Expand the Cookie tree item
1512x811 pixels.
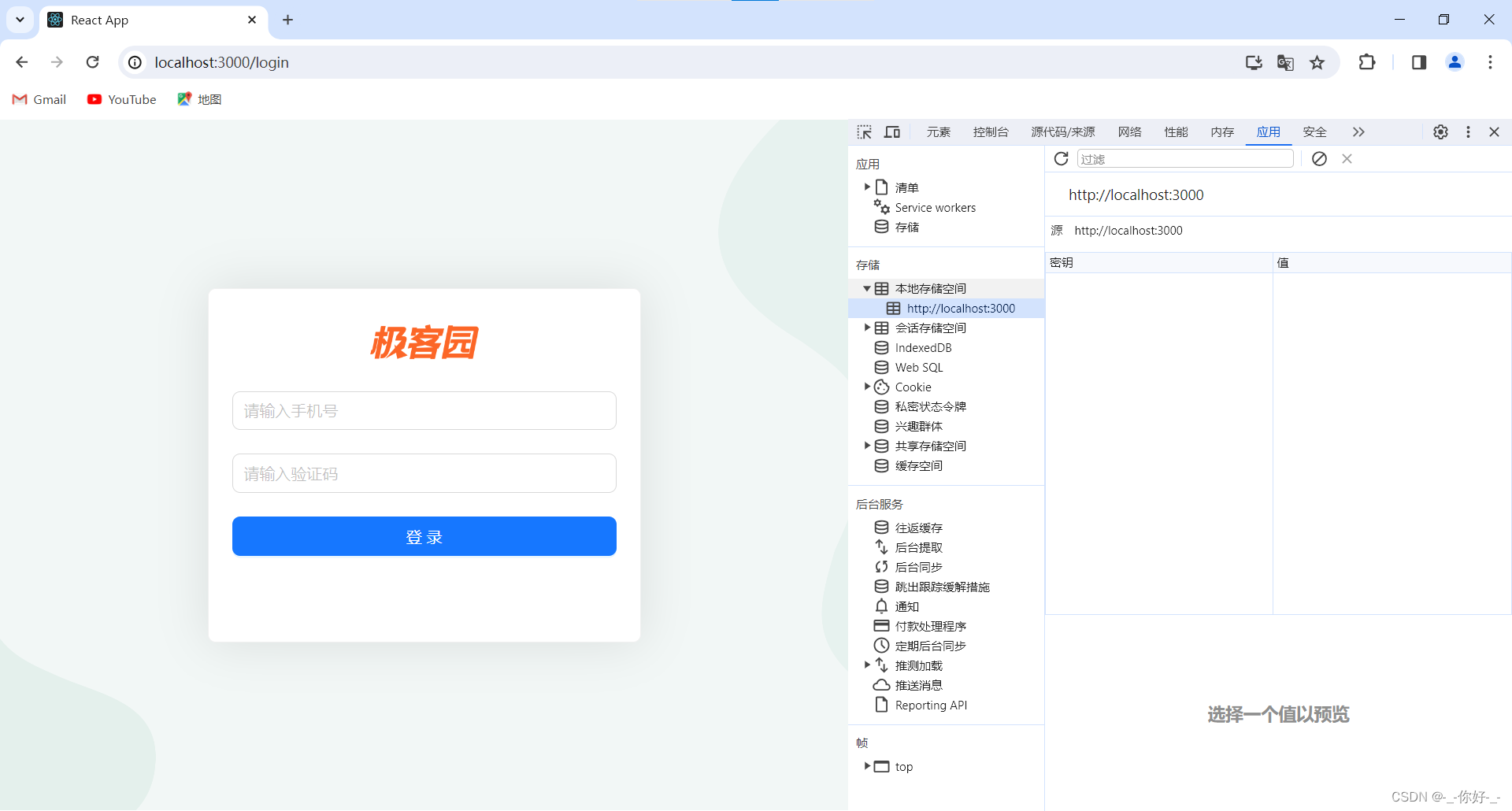tap(867, 387)
